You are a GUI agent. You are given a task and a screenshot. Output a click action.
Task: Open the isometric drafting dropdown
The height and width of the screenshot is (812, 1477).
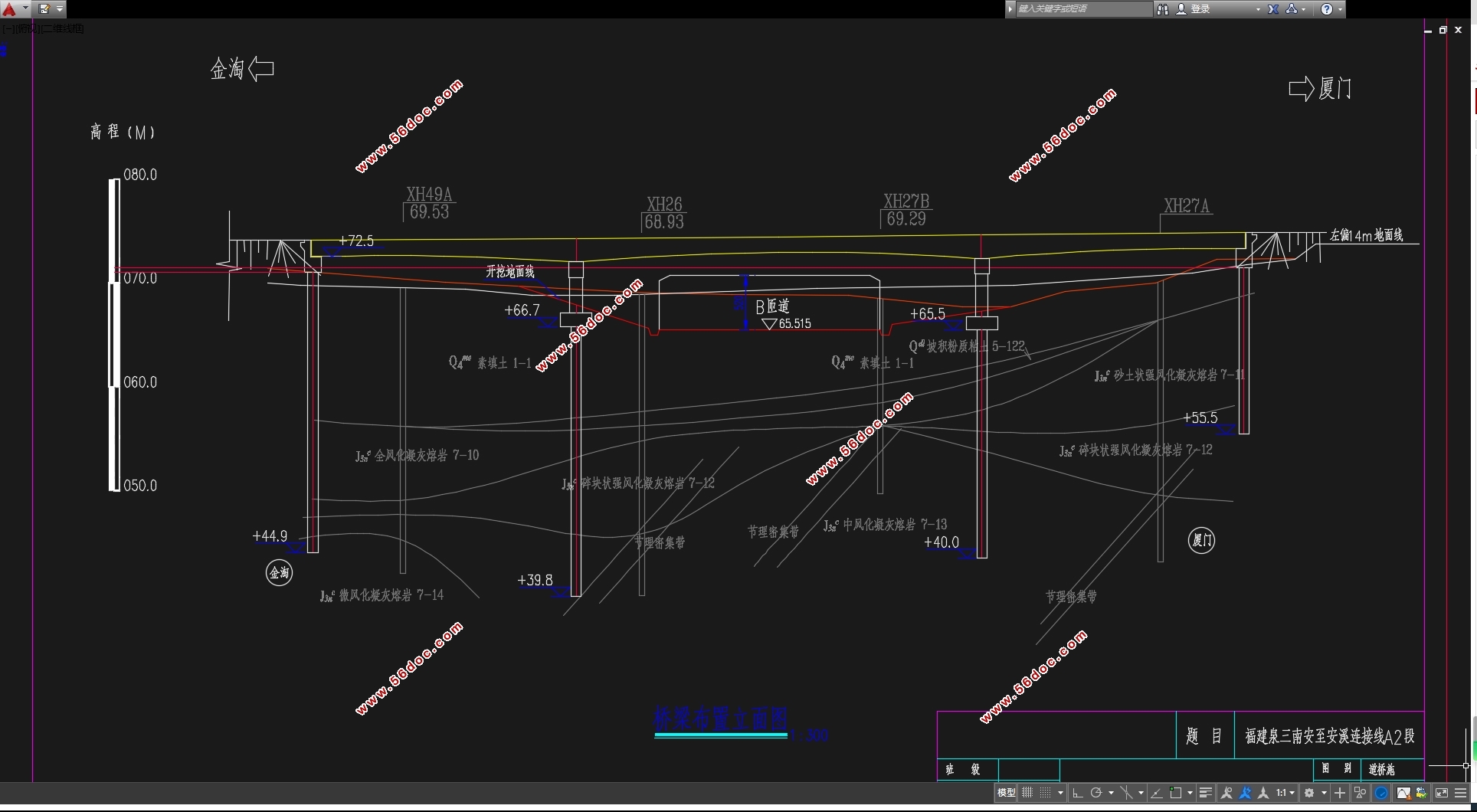pos(1141,793)
